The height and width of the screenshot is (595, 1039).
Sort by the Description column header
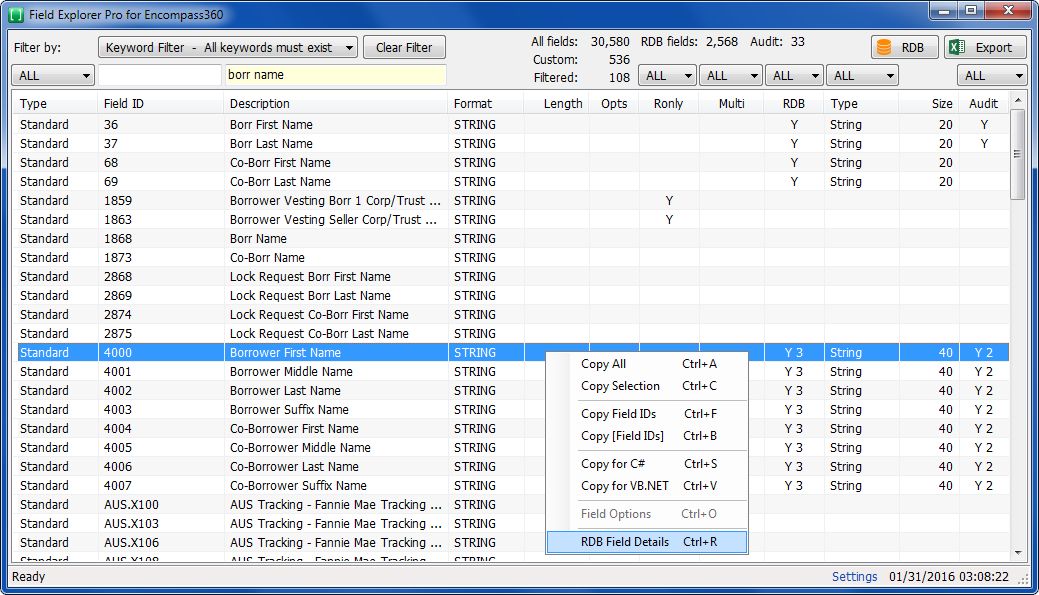pos(335,103)
